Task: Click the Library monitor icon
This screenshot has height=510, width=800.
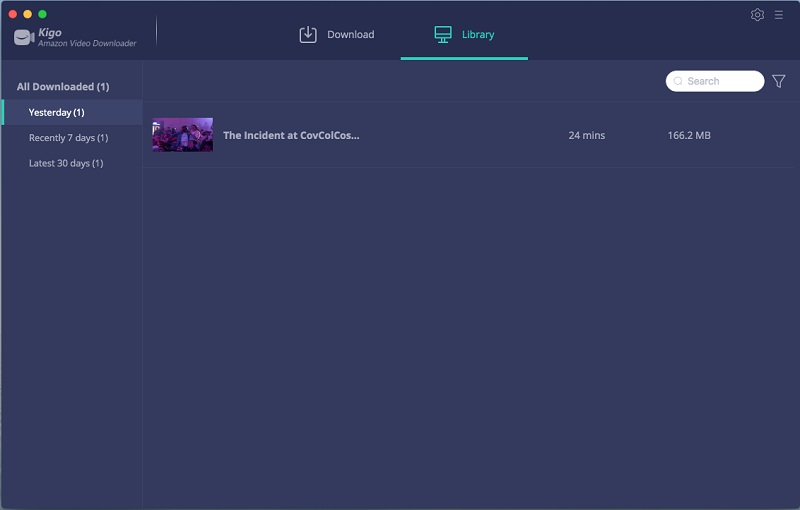Action: coord(443,35)
